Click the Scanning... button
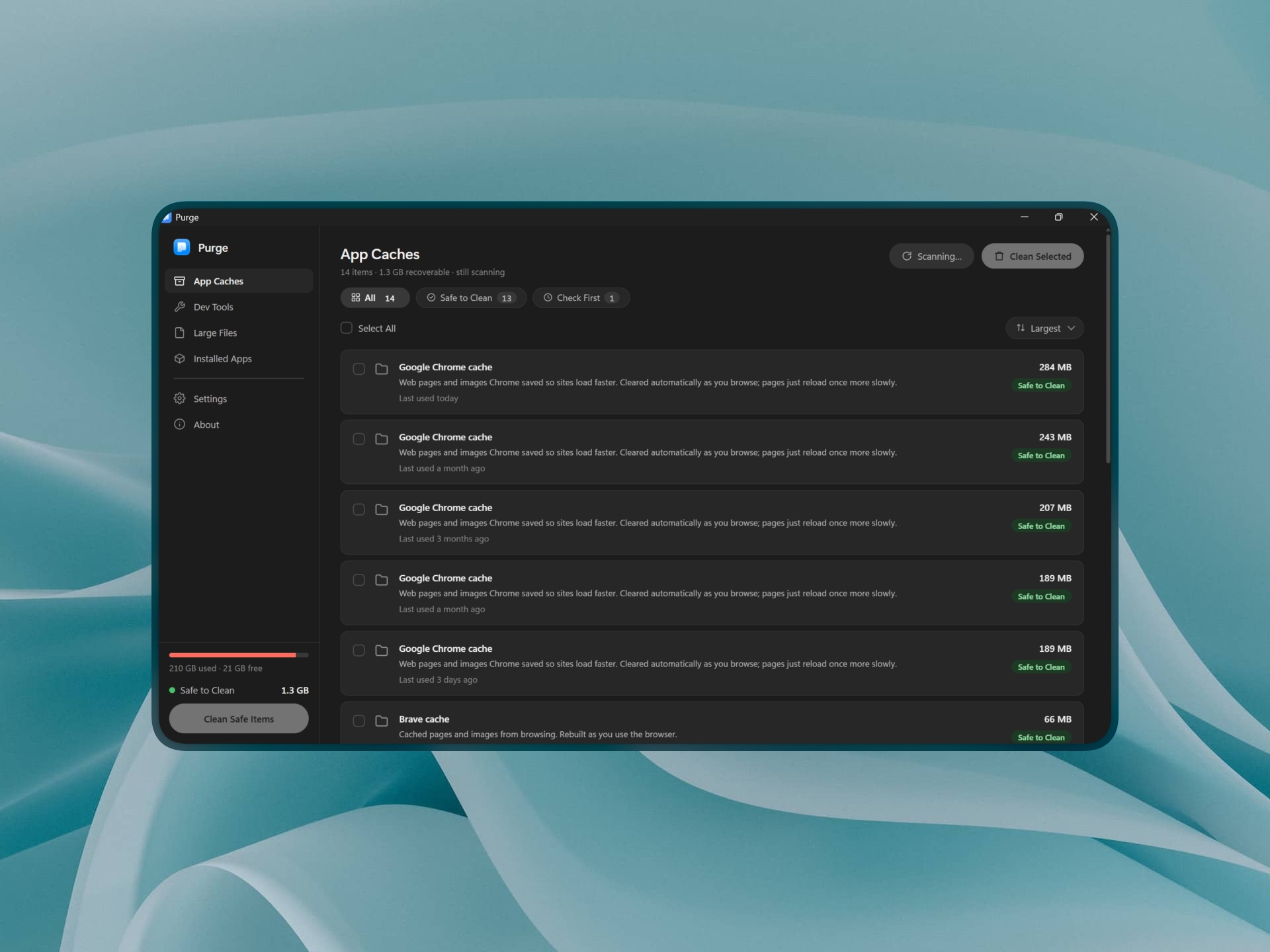Screen dimensions: 1270x952 tap(931, 256)
